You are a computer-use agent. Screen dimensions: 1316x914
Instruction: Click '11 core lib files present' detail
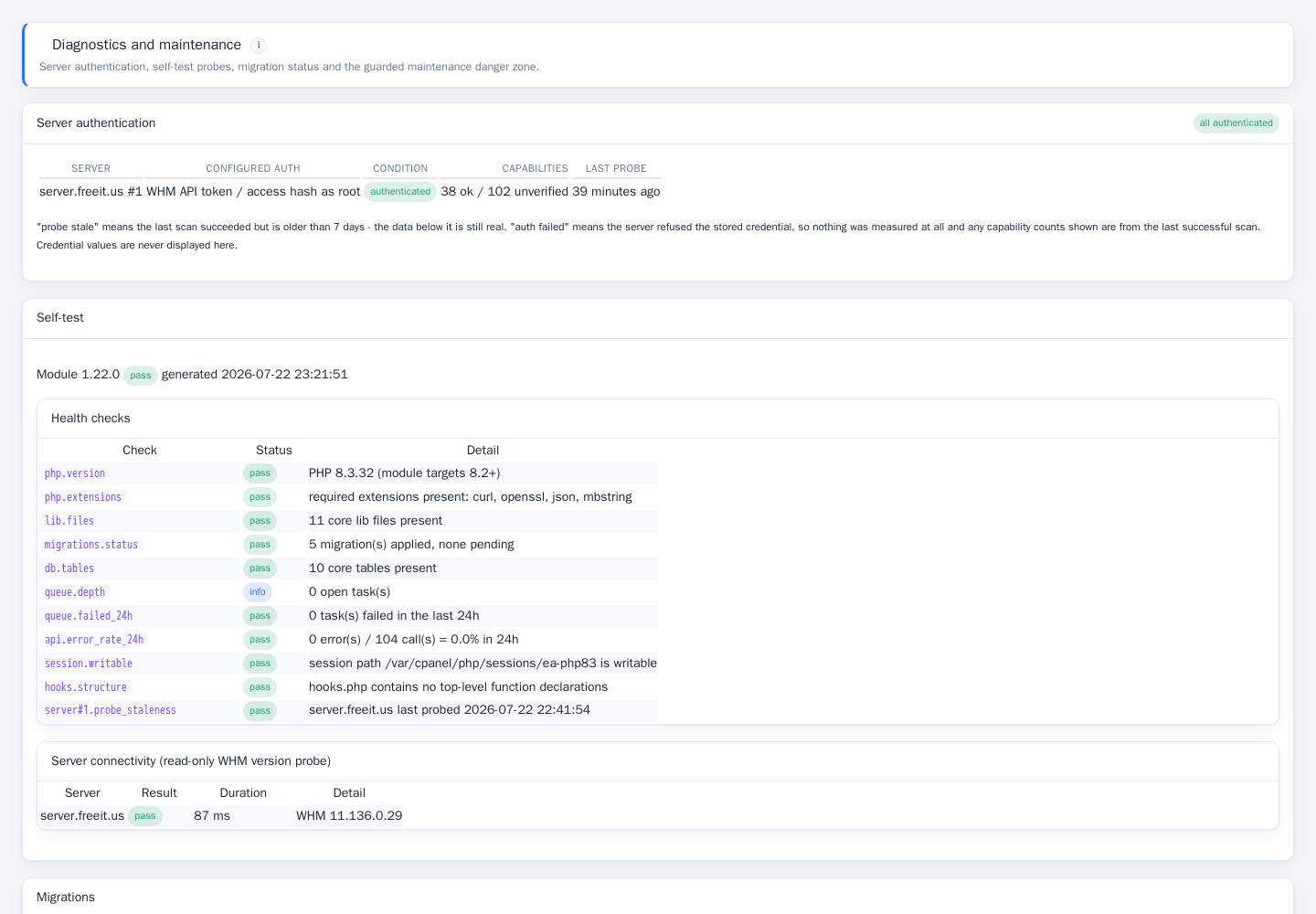pyautogui.click(x=376, y=521)
